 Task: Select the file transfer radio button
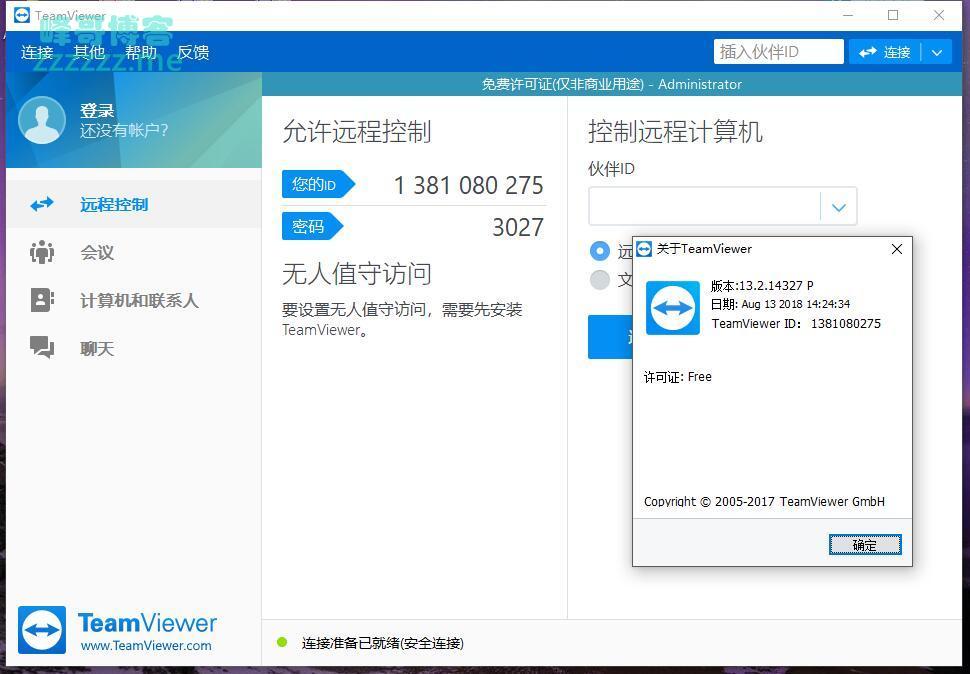coord(600,280)
